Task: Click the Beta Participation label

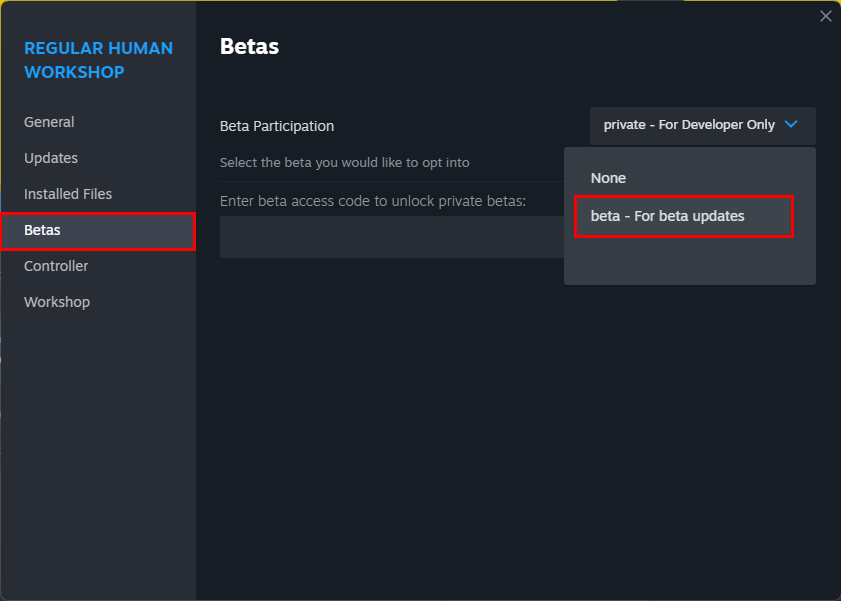Action: coord(276,126)
